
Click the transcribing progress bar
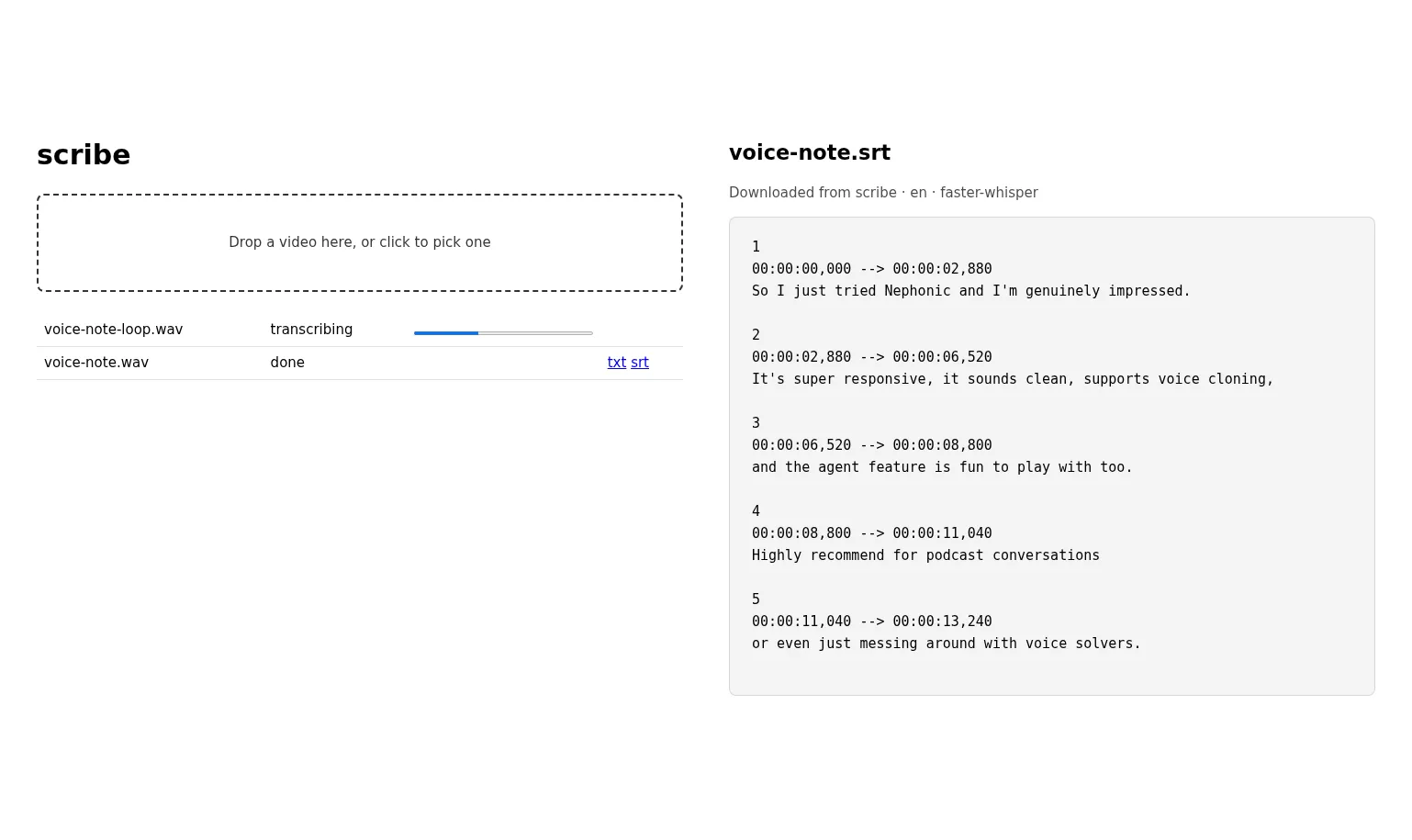point(503,332)
